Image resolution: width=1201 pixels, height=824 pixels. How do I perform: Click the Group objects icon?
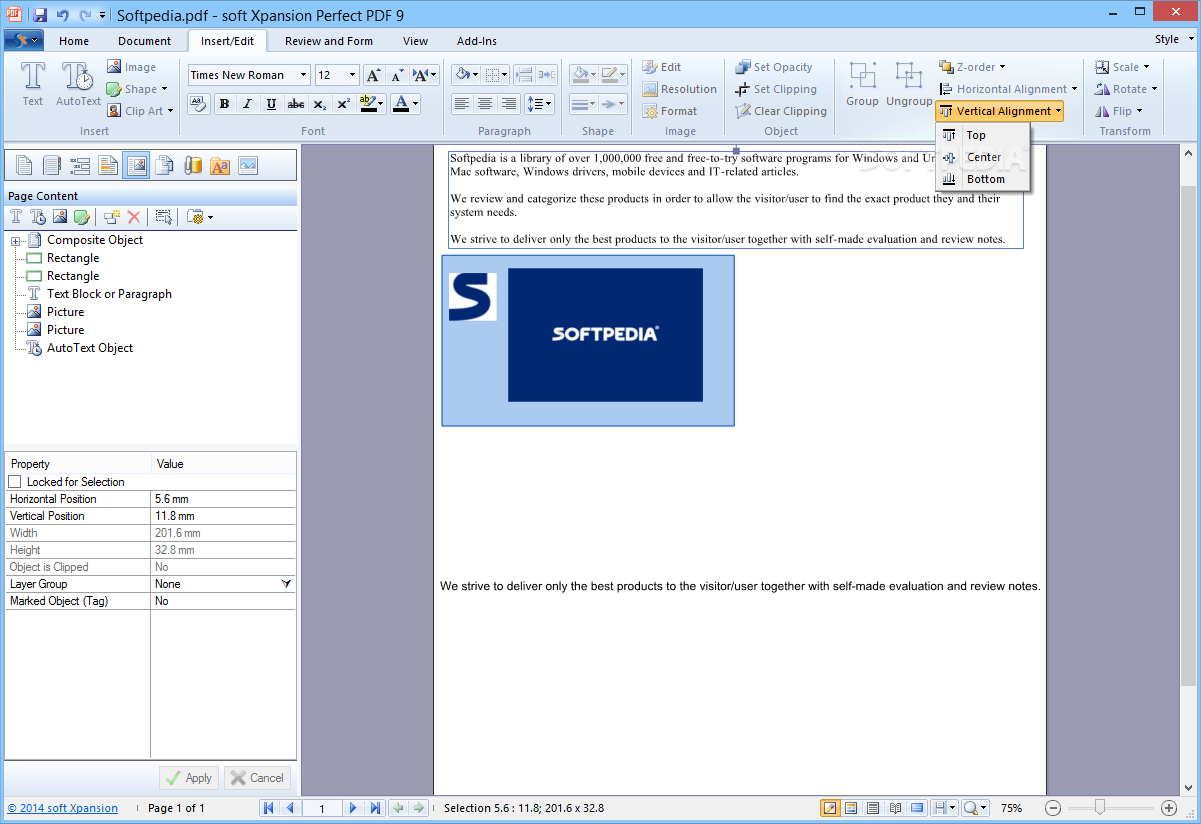(862, 84)
